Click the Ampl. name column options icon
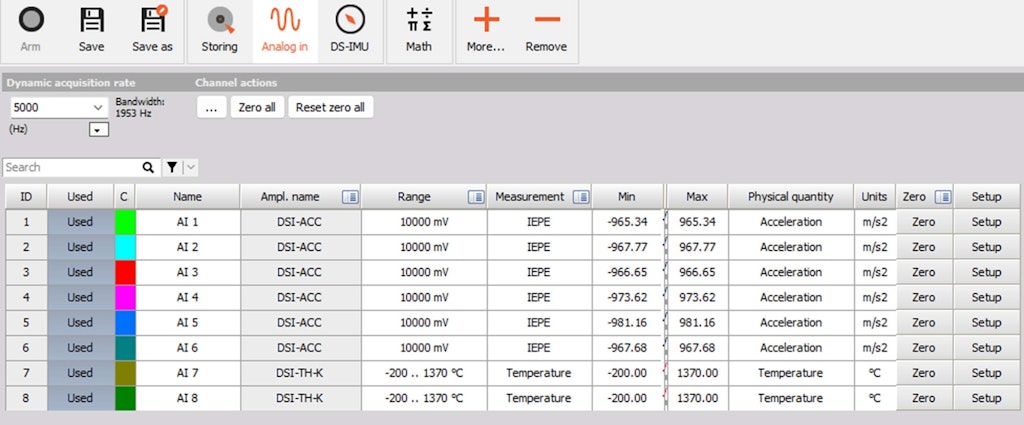The height and width of the screenshot is (425, 1024). (x=350, y=197)
